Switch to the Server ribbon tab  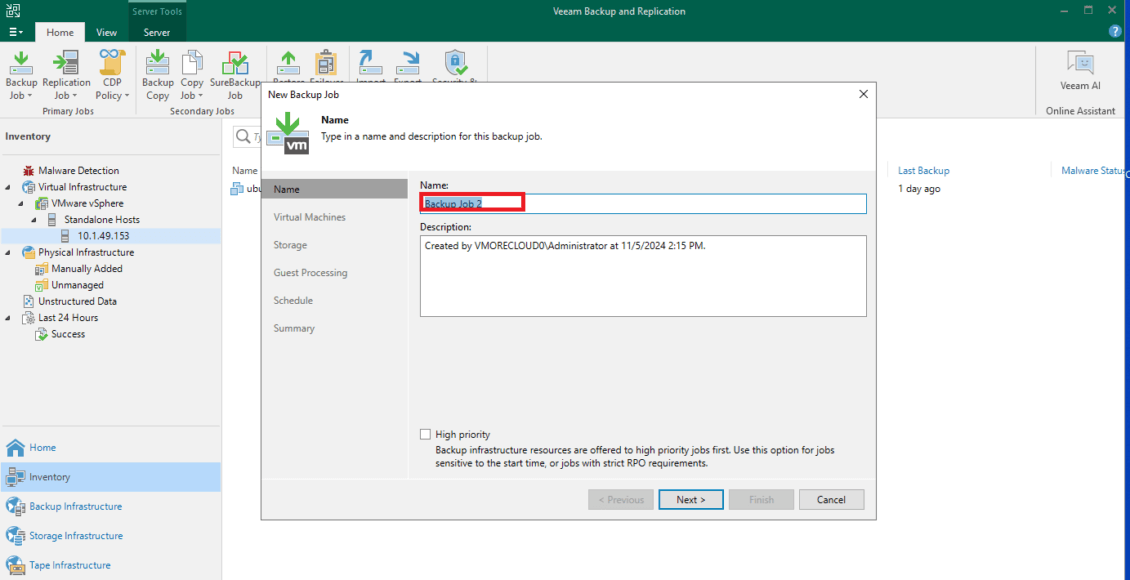156,33
